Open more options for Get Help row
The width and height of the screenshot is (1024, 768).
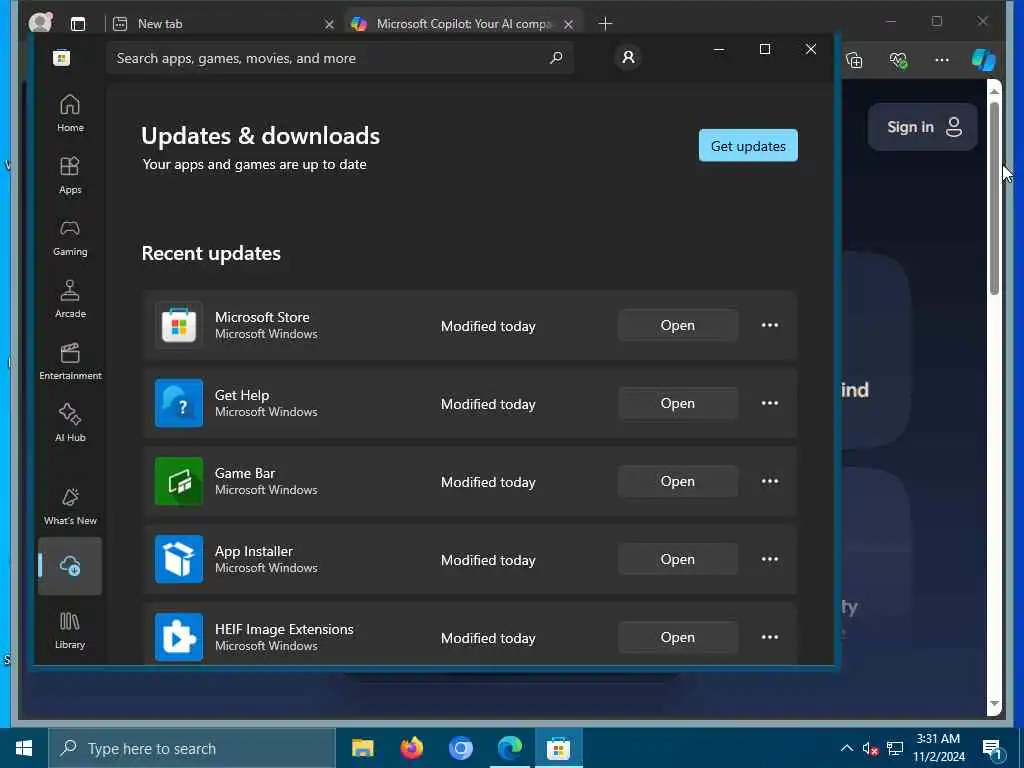point(770,403)
